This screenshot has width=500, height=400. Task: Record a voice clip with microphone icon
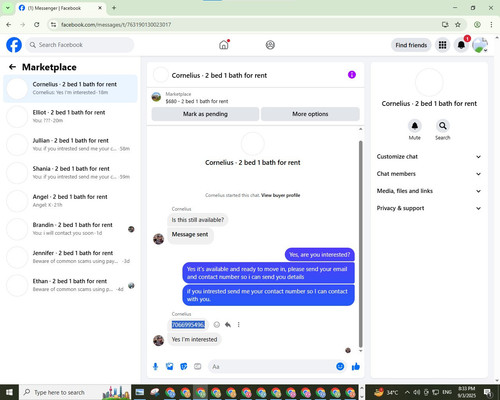point(155,367)
